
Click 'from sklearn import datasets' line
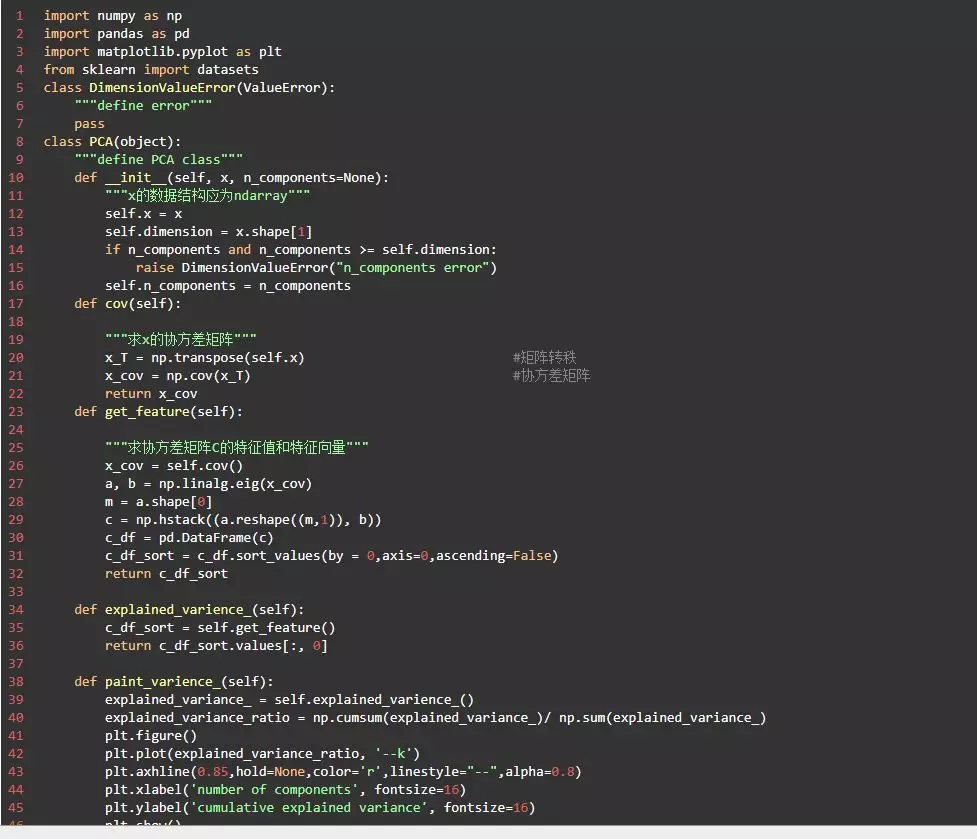point(151,70)
